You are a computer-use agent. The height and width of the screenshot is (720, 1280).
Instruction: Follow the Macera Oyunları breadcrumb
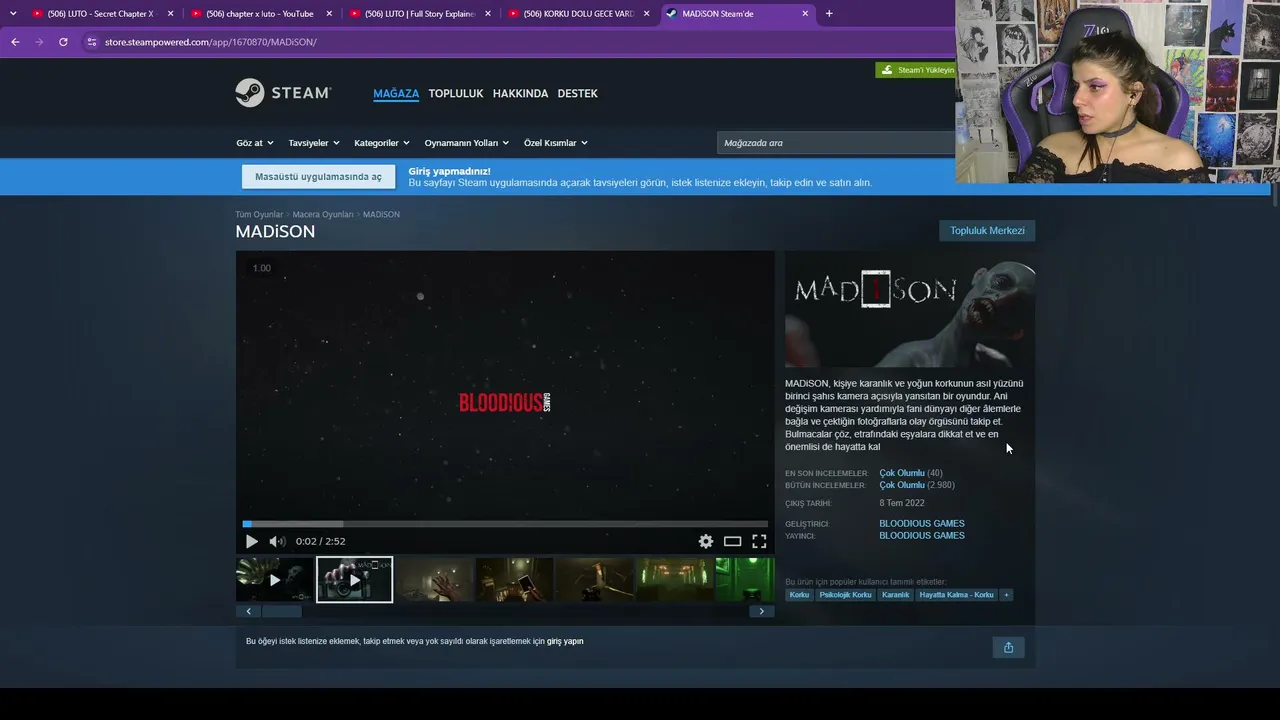click(323, 215)
